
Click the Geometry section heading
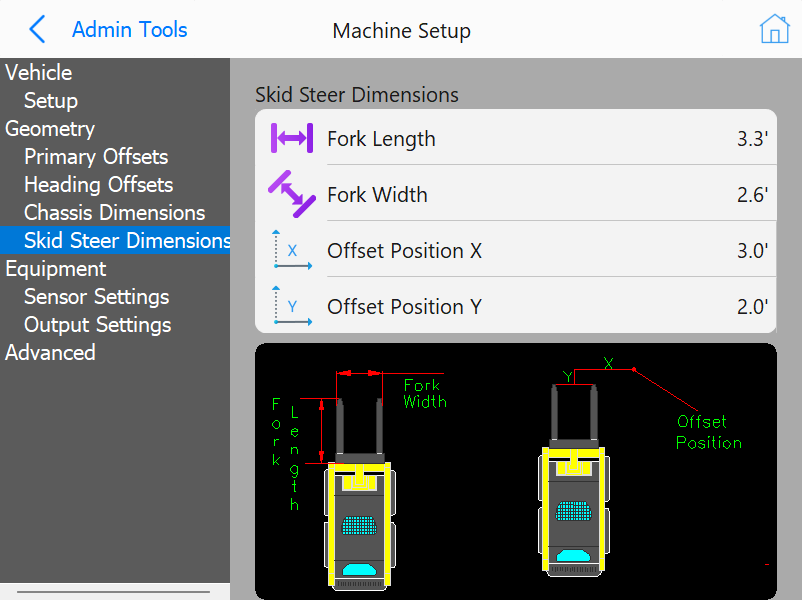point(50,129)
